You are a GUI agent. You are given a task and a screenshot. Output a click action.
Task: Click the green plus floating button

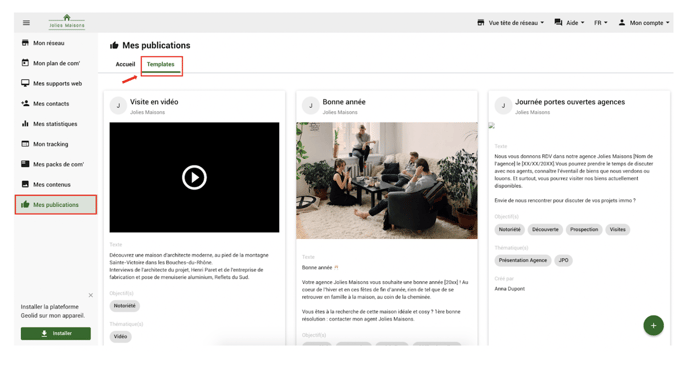pos(653,326)
